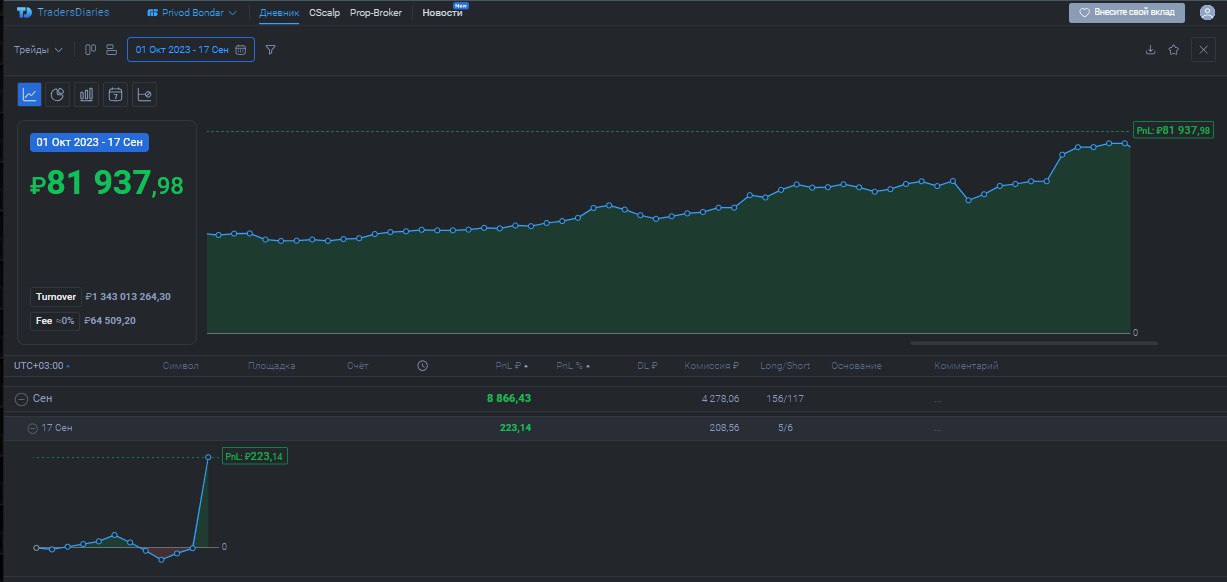The width and height of the screenshot is (1227, 582).
Task: Click the download export icon
Action: pyautogui.click(x=1150, y=50)
